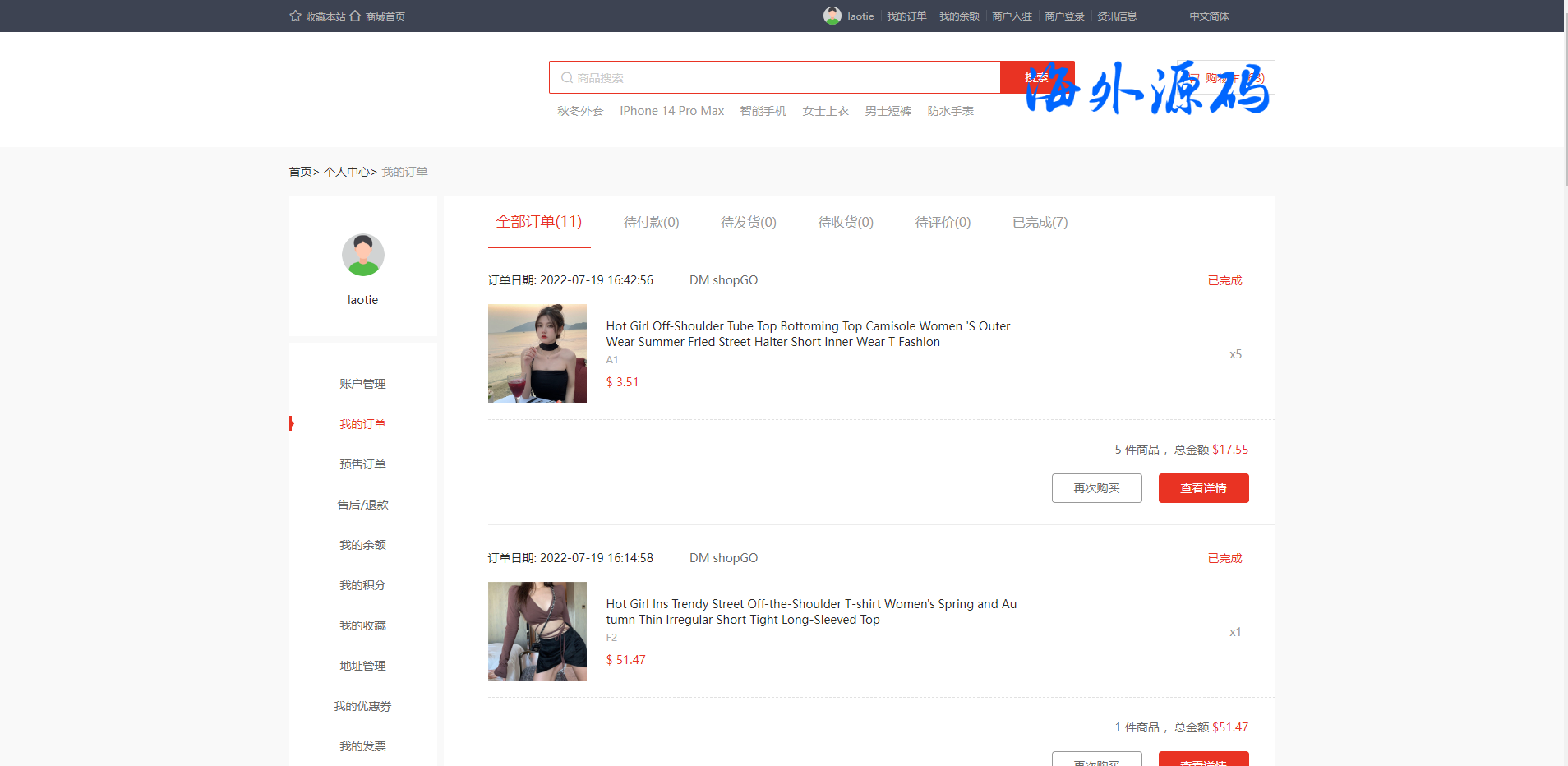Click the page's vertical scrollbar
Viewport: 1568px width, 766px height.
click(x=1565, y=99)
